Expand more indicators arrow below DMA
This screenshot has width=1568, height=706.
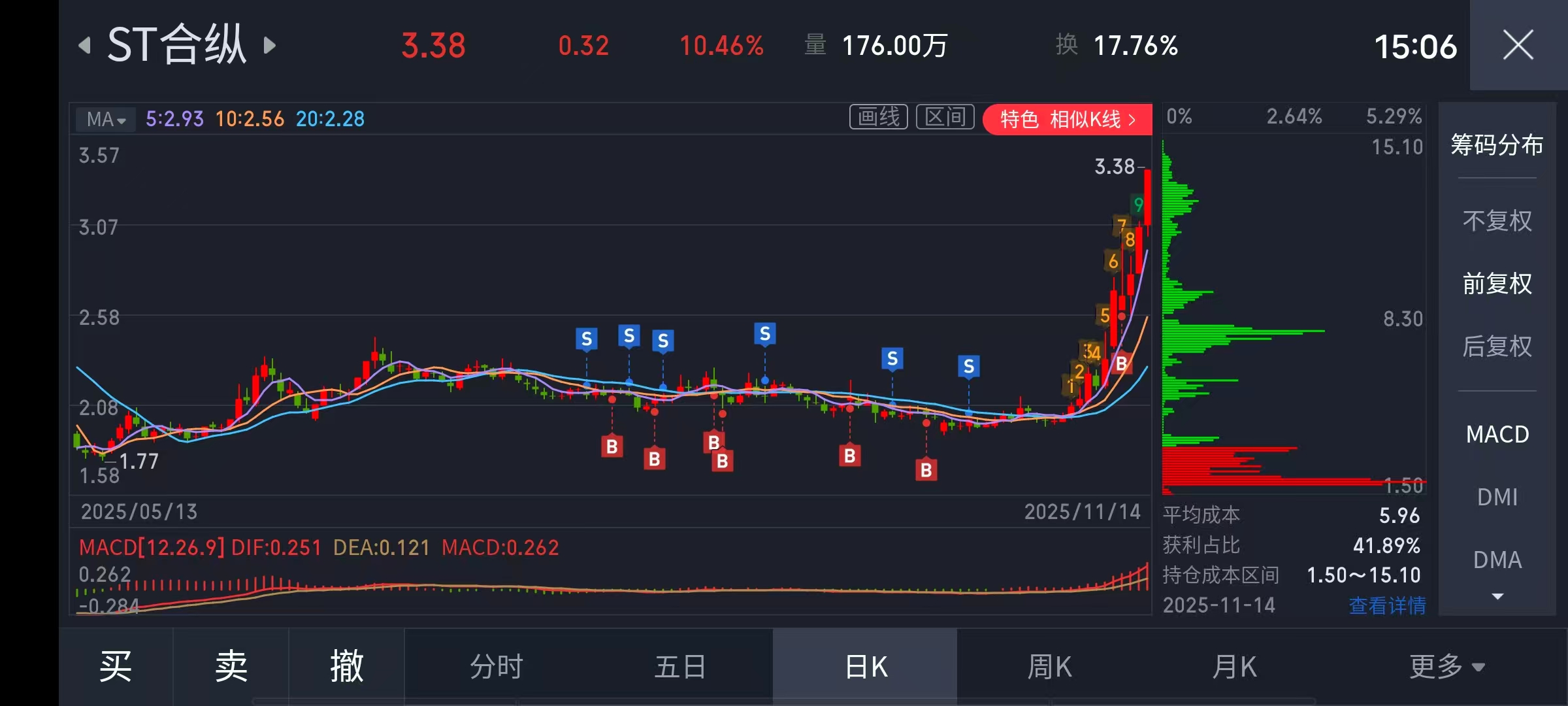click(x=1497, y=596)
